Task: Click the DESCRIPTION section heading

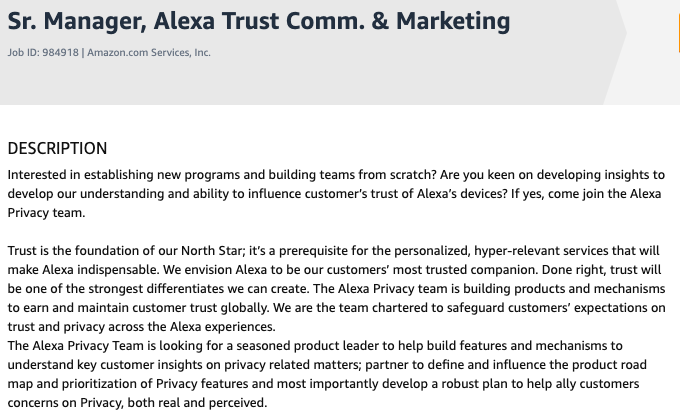Action: [x=57, y=148]
